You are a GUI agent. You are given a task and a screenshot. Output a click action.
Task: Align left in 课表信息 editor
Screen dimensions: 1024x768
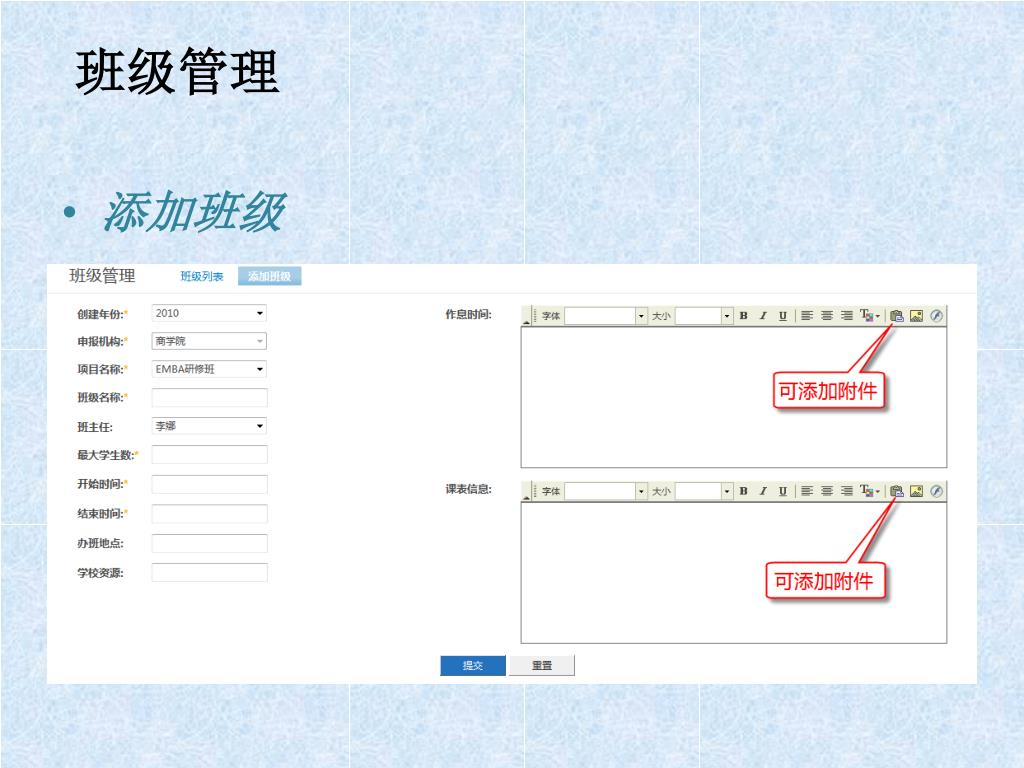pyautogui.click(x=807, y=491)
